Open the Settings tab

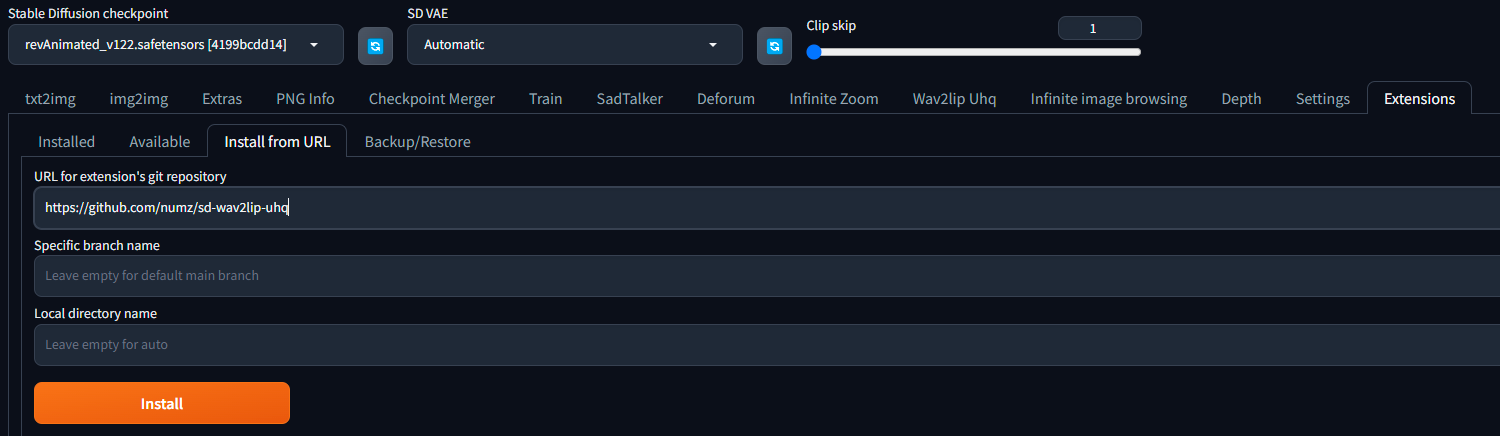[1322, 99]
